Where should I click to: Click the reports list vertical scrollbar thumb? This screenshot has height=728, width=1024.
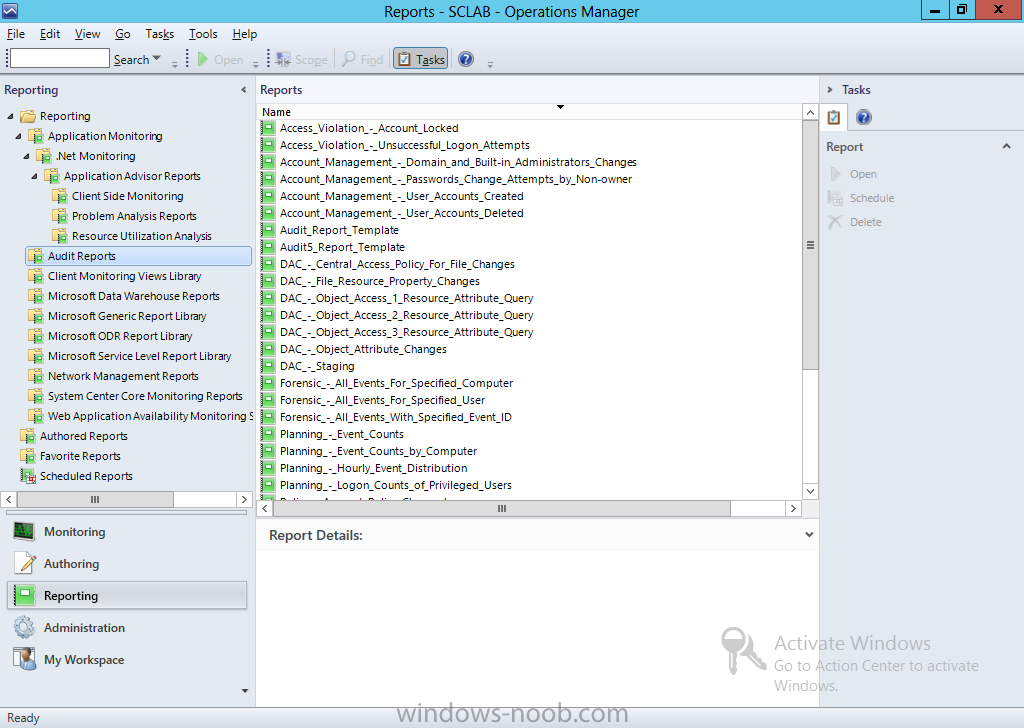tap(810, 245)
